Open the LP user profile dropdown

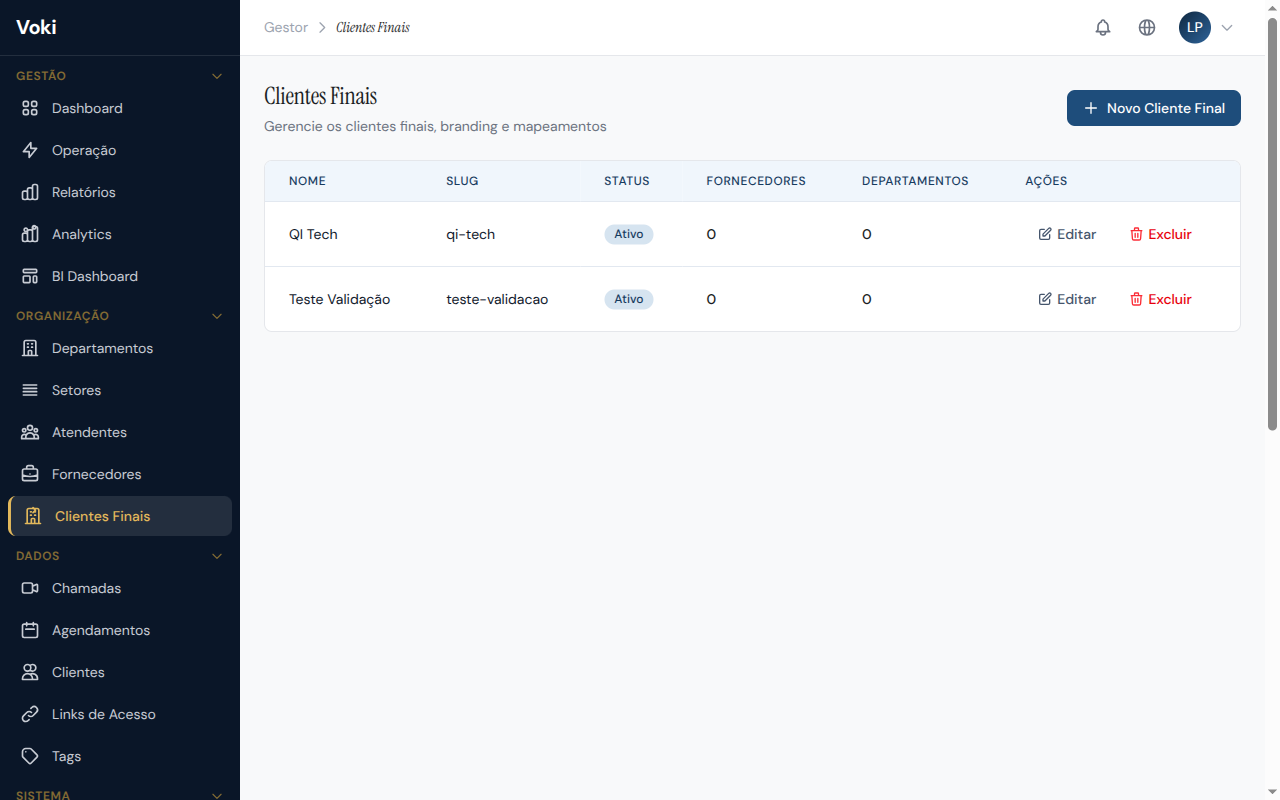click(1206, 28)
